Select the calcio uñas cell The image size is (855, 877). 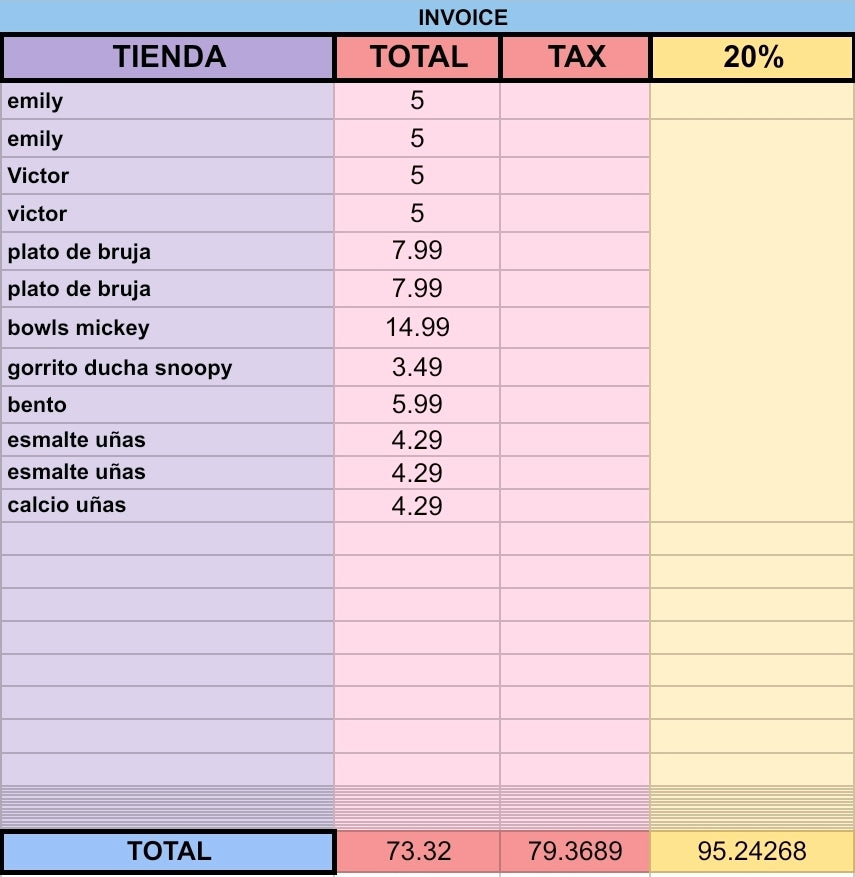click(x=168, y=506)
